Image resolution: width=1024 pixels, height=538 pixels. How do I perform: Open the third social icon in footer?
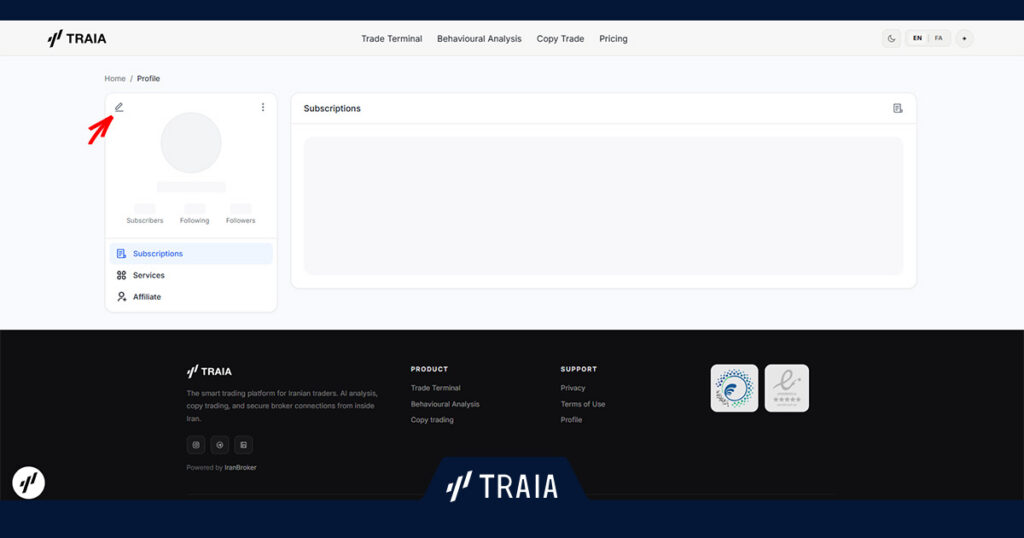coord(244,445)
